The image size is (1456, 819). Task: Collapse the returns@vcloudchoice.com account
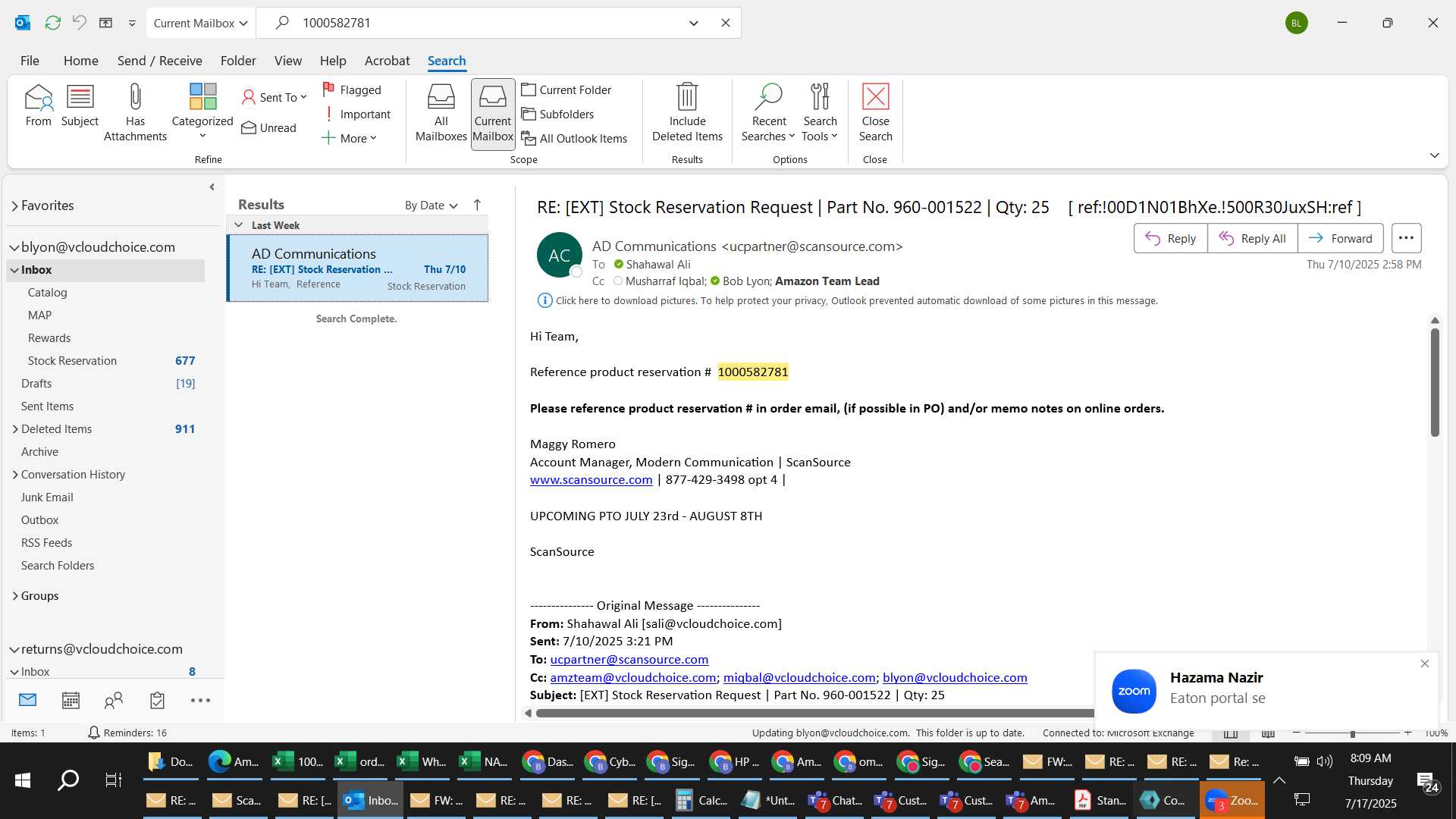[14, 650]
